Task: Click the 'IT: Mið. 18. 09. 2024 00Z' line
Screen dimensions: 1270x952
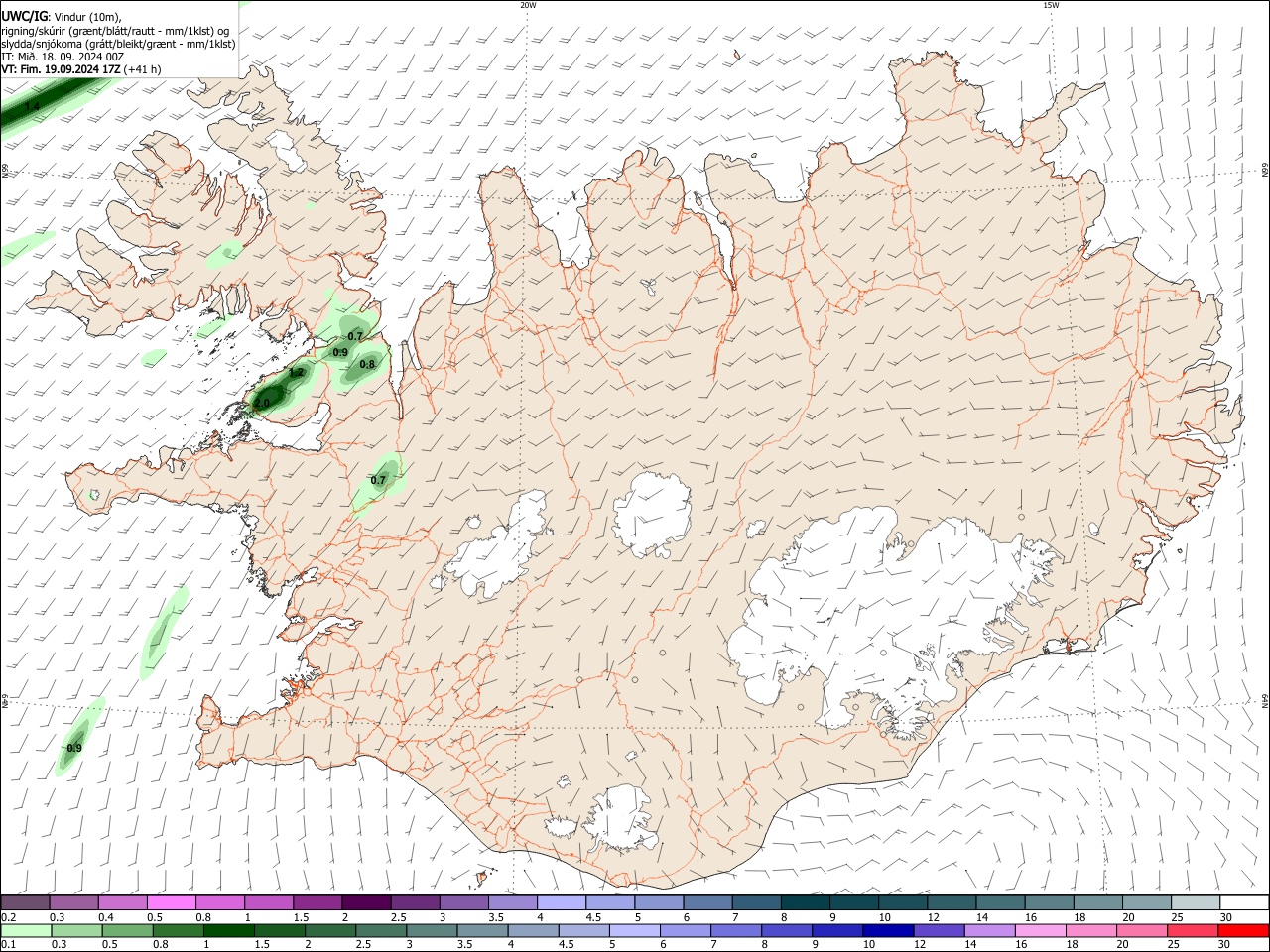Action: point(63,57)
